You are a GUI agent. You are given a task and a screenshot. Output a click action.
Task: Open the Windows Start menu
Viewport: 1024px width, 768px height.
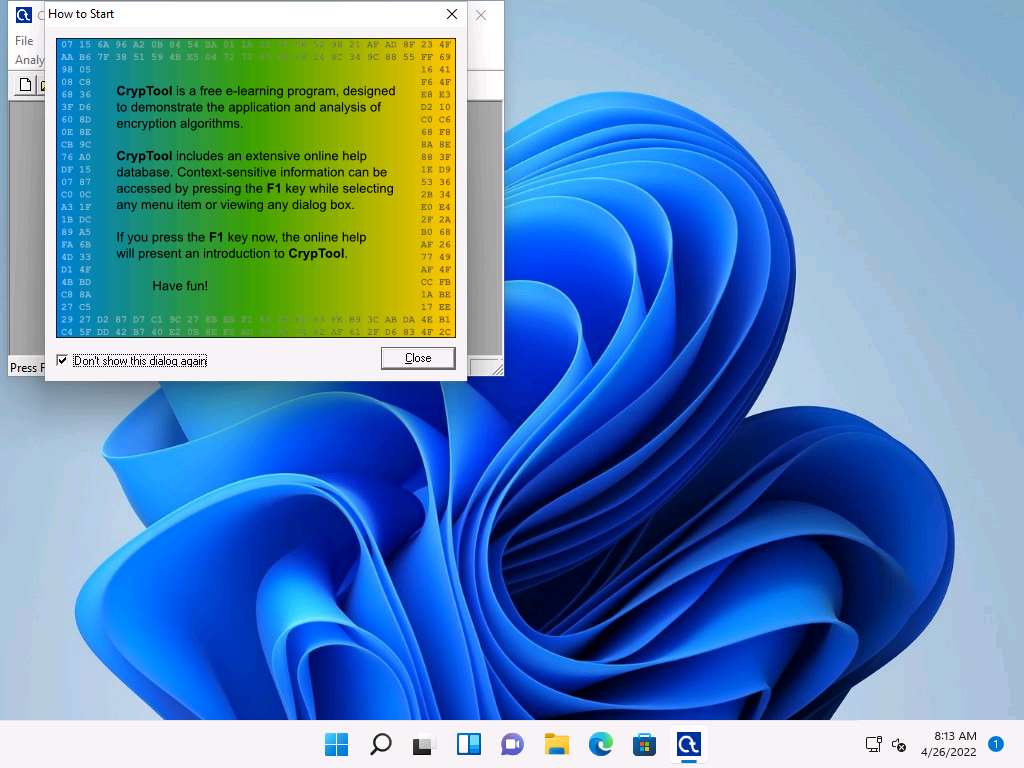coord(337,744)
